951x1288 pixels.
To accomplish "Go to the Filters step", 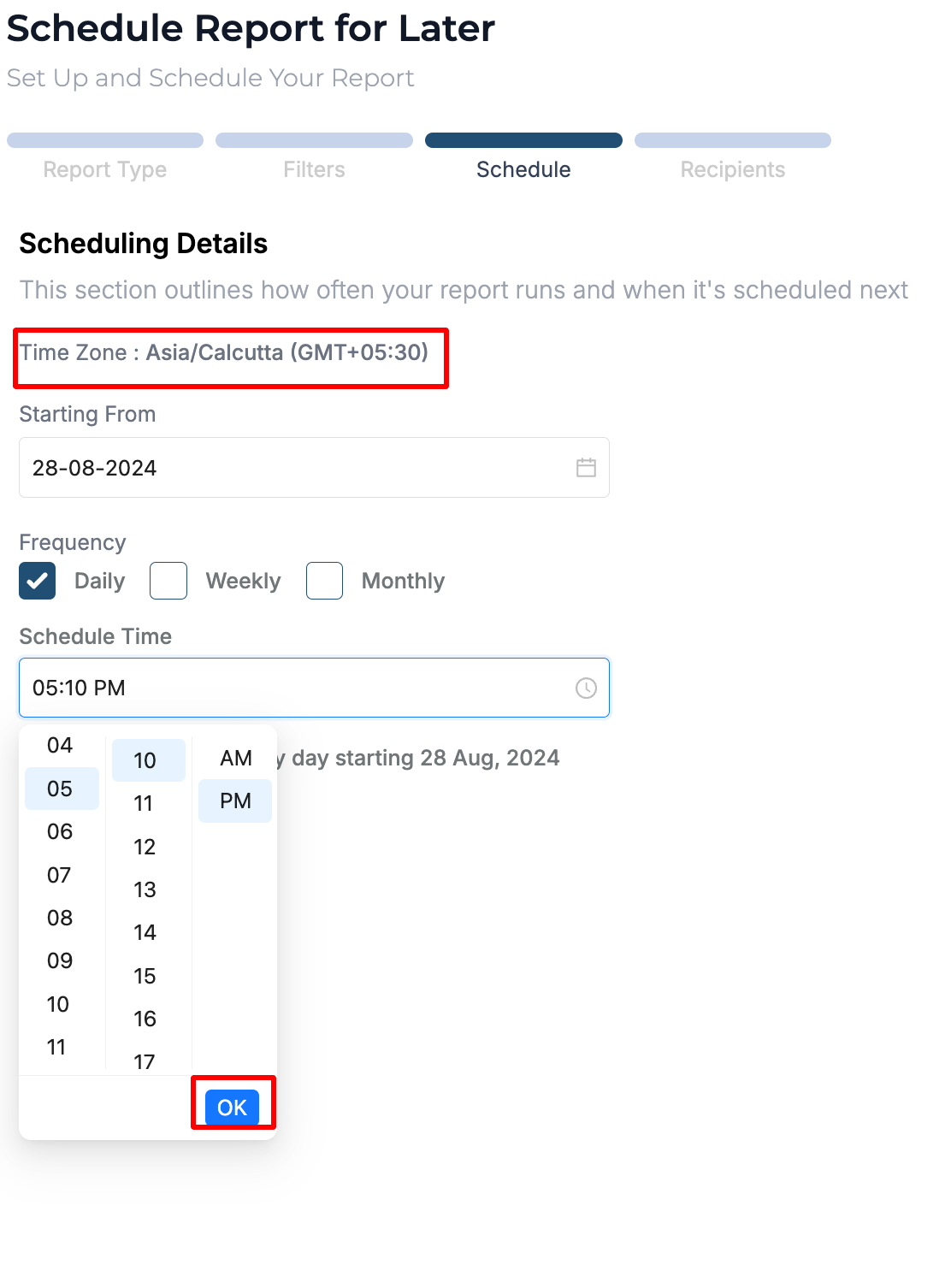I will coord(314,169).
